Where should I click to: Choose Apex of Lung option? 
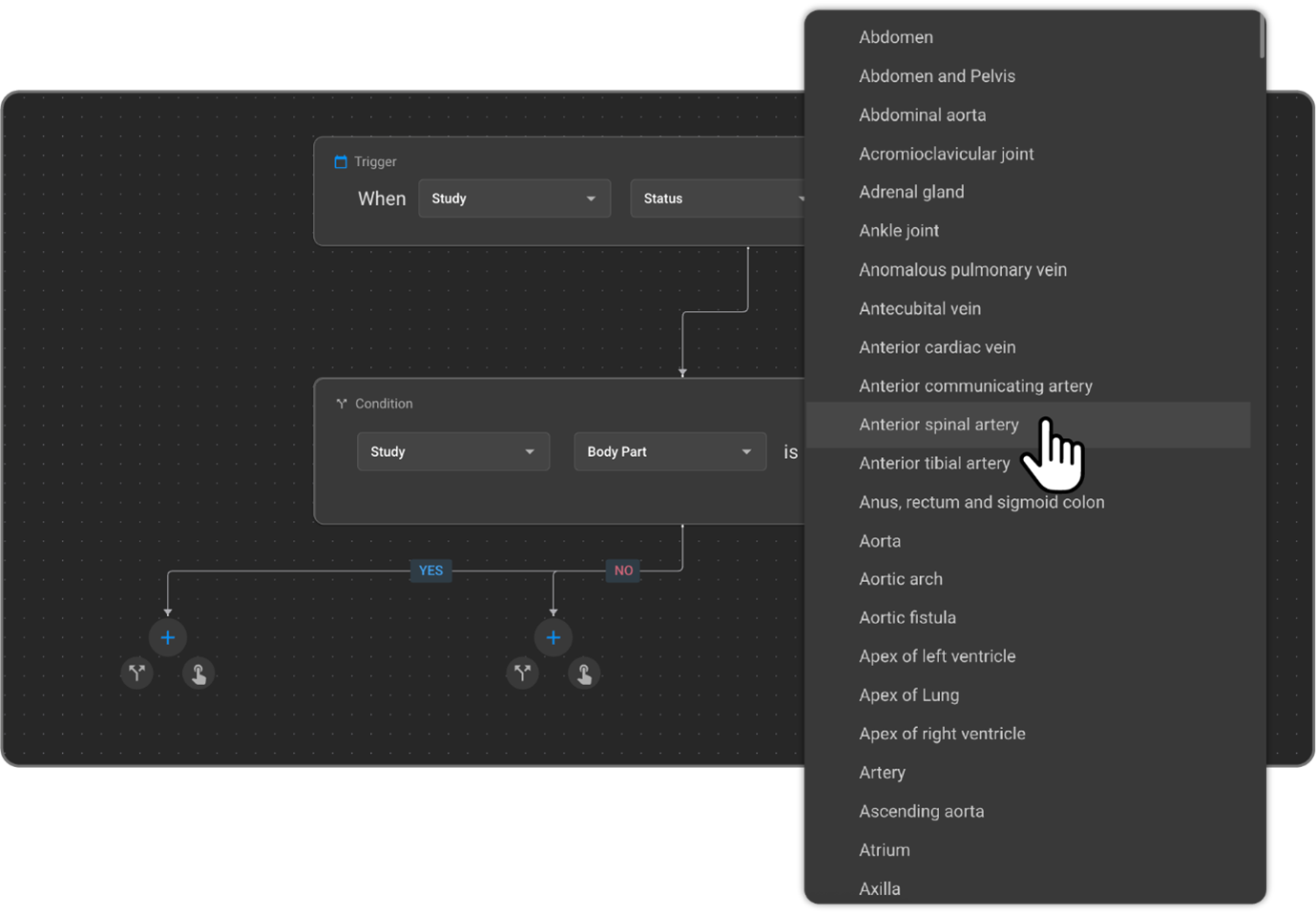[x=909, y=696]
